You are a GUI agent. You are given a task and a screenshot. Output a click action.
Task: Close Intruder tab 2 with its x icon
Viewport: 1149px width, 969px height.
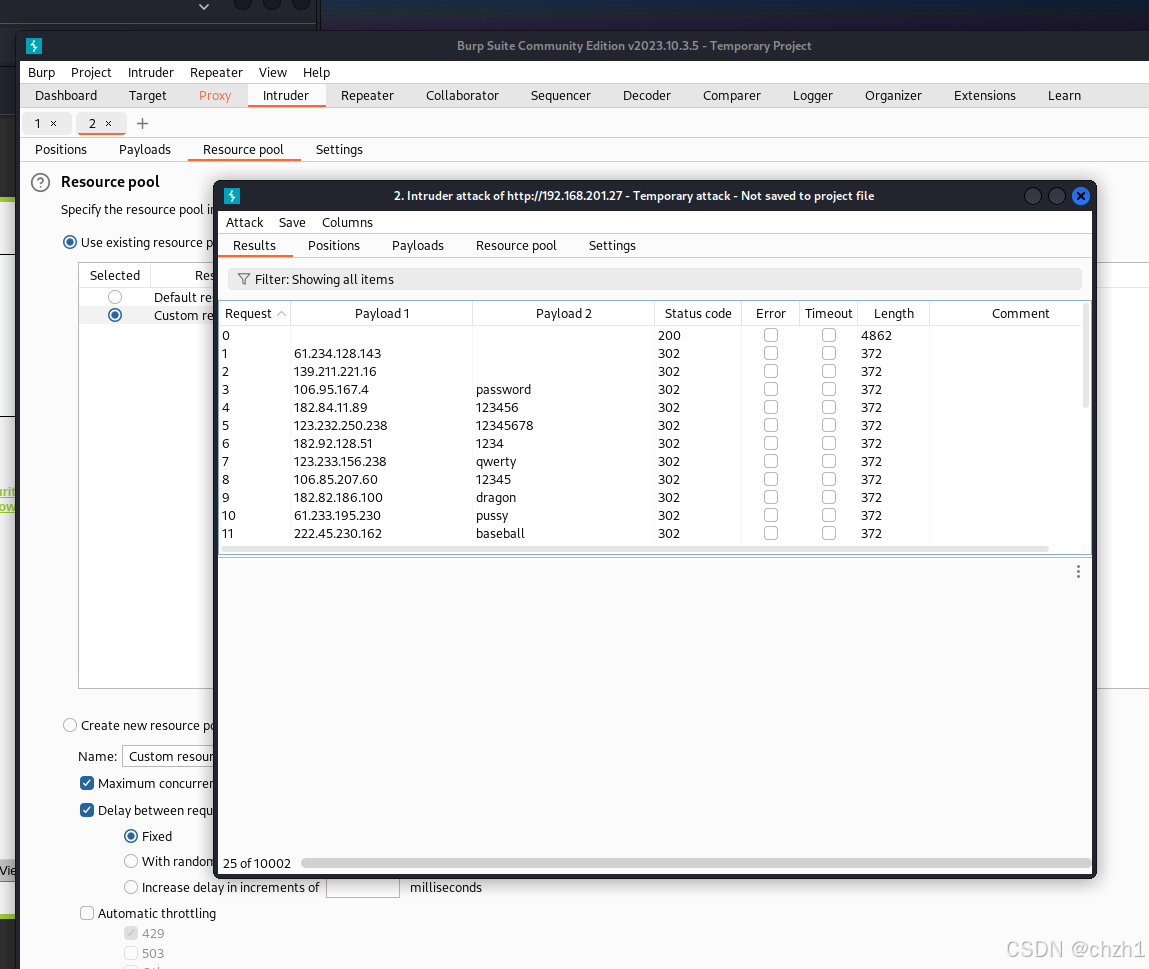point(108,123)
